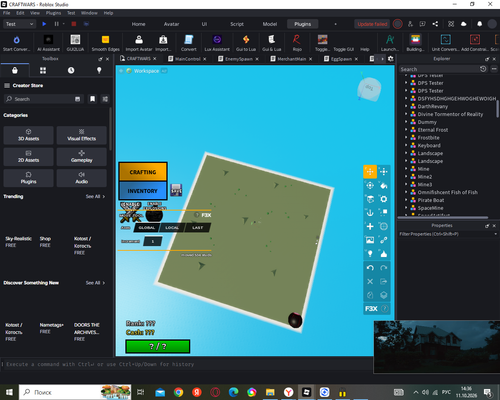500x400 pixels.
Task: Open the Recent tab clock icon in Toolbox
Action: point(71,70)
